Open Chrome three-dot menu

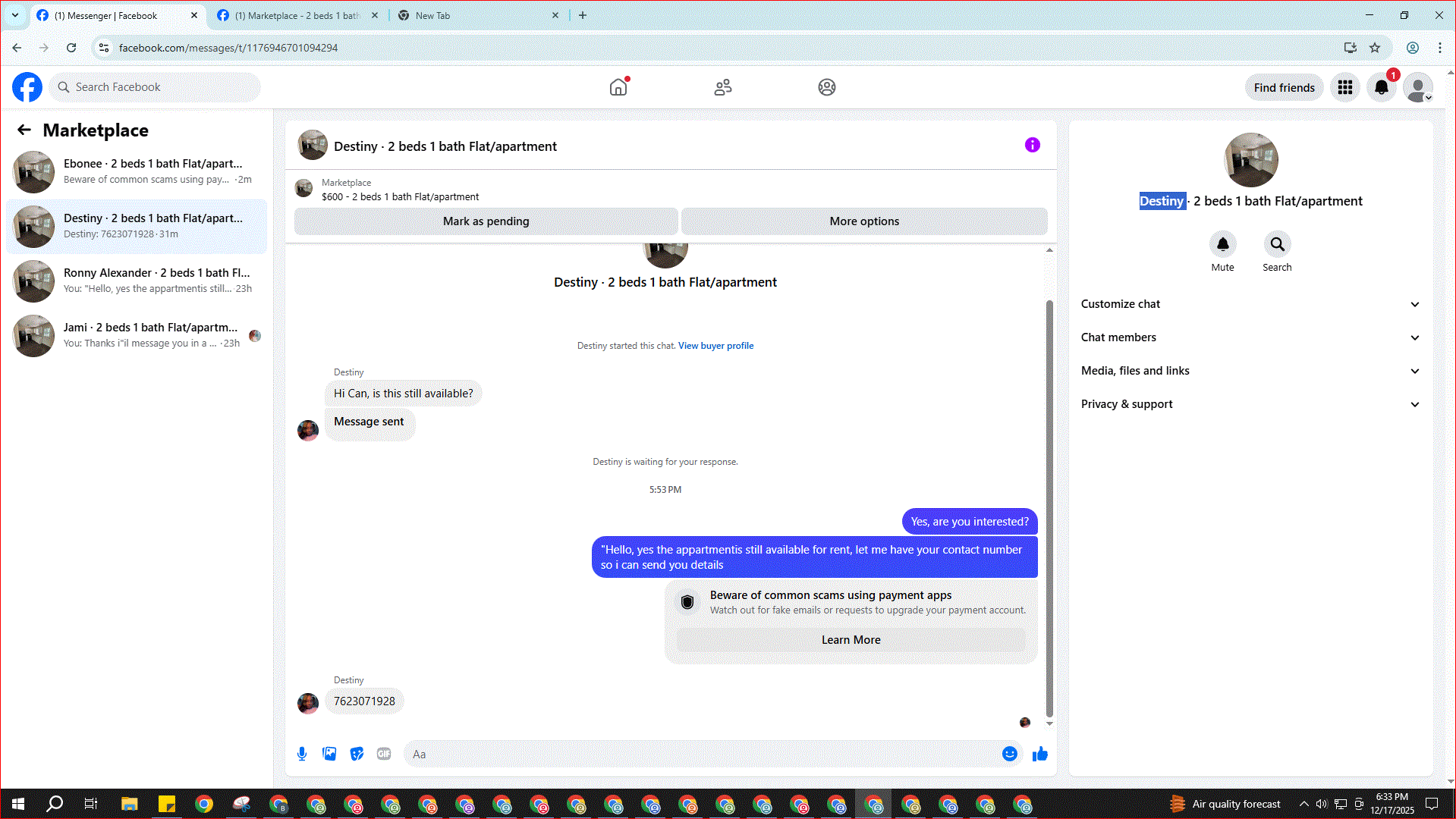tap(1440, 48)
